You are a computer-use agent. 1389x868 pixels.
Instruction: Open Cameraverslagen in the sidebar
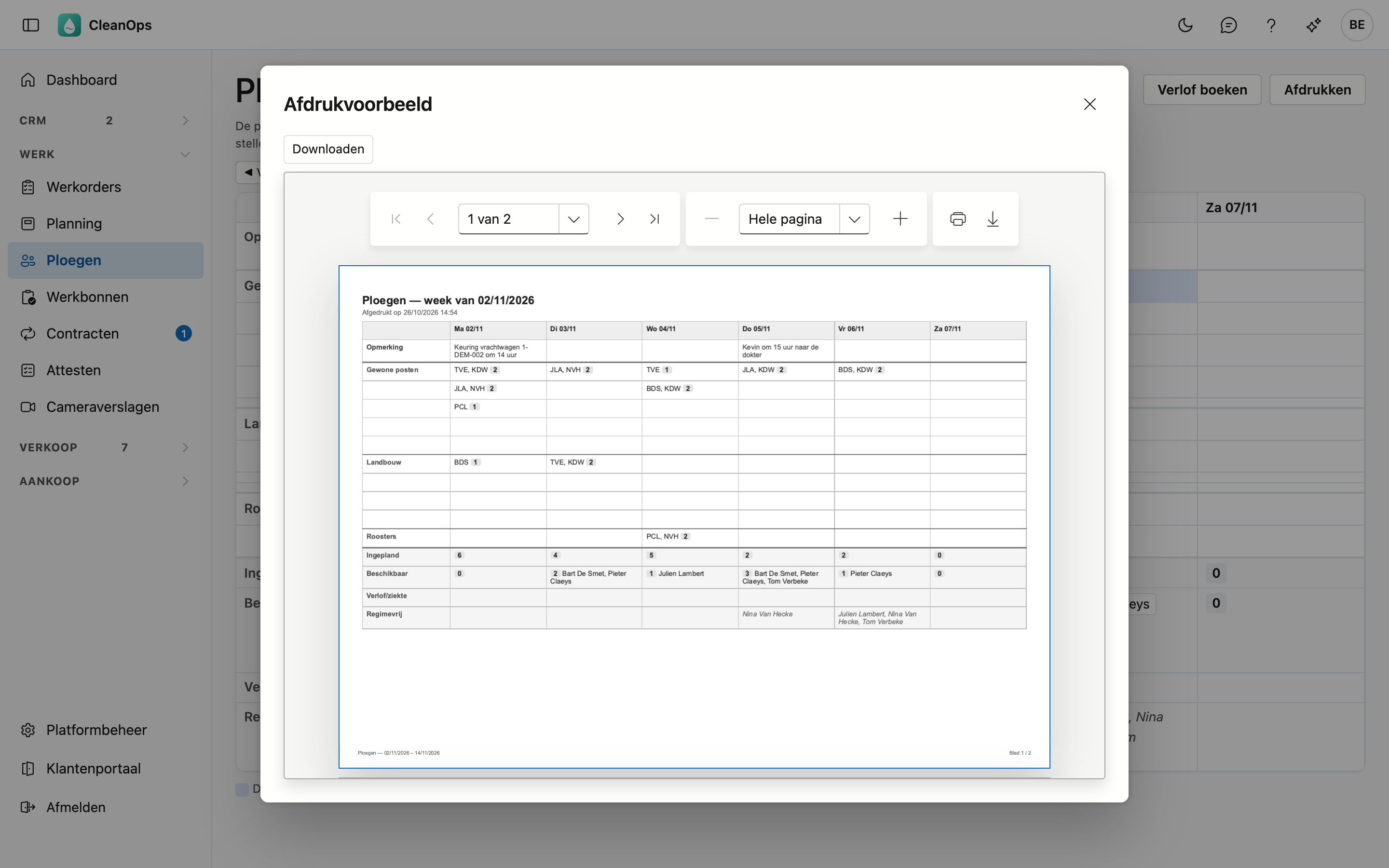tap(106, 407)
